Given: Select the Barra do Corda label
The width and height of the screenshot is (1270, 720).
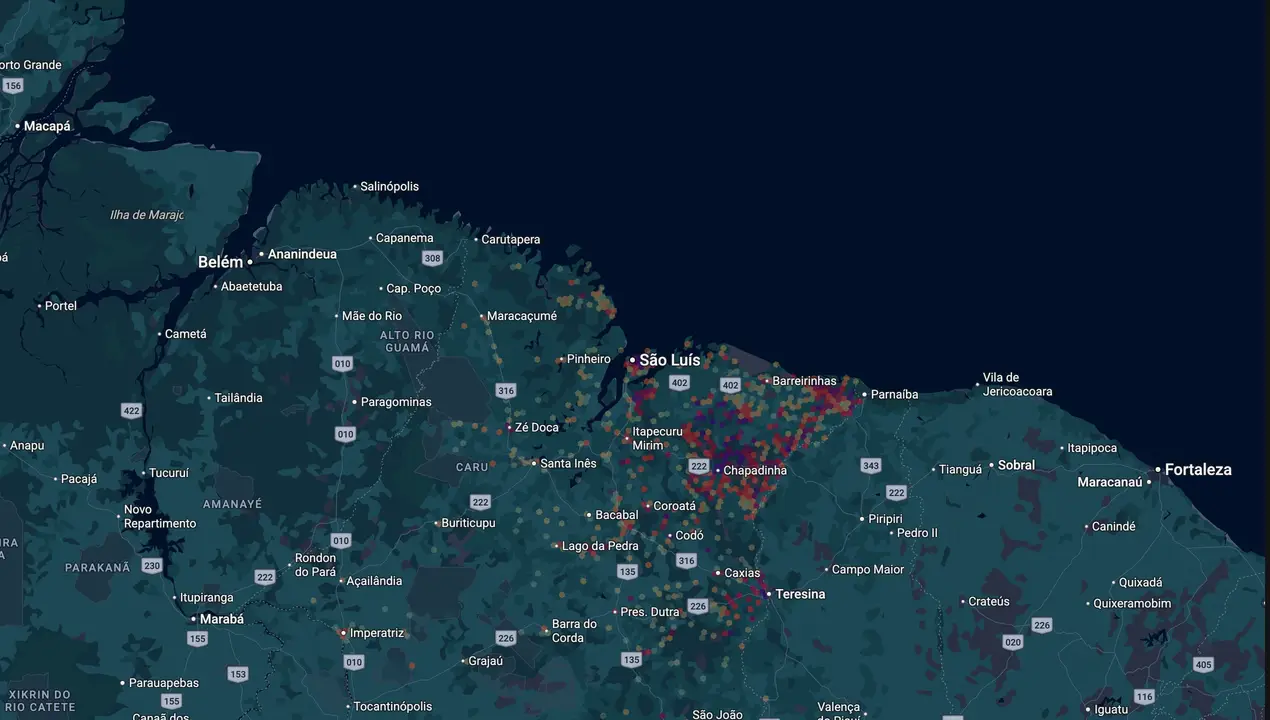Looking at the screenshot, I should click(x=574, y=631).
